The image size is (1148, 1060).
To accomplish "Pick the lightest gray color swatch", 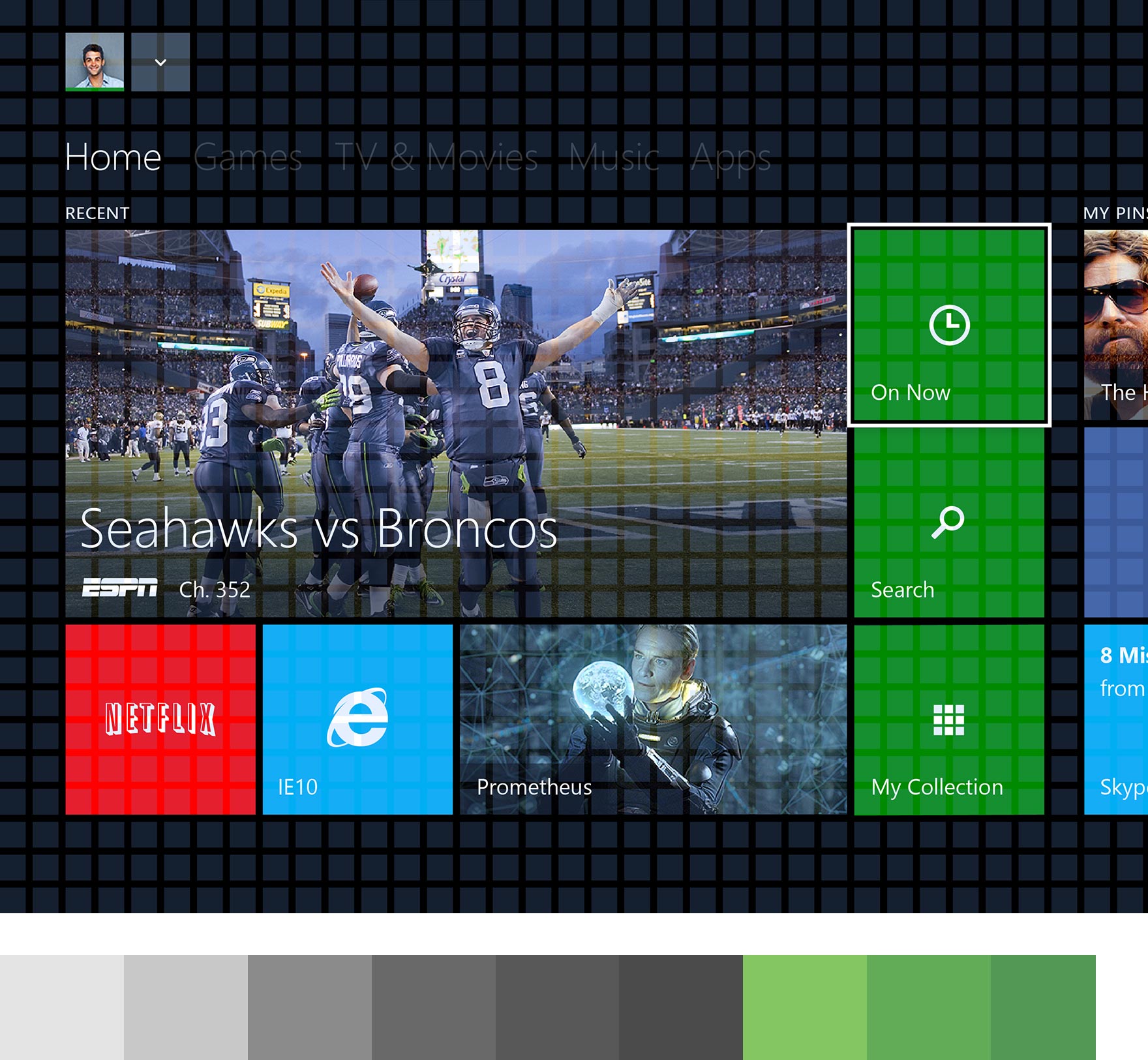I will tap(62, 1007).
